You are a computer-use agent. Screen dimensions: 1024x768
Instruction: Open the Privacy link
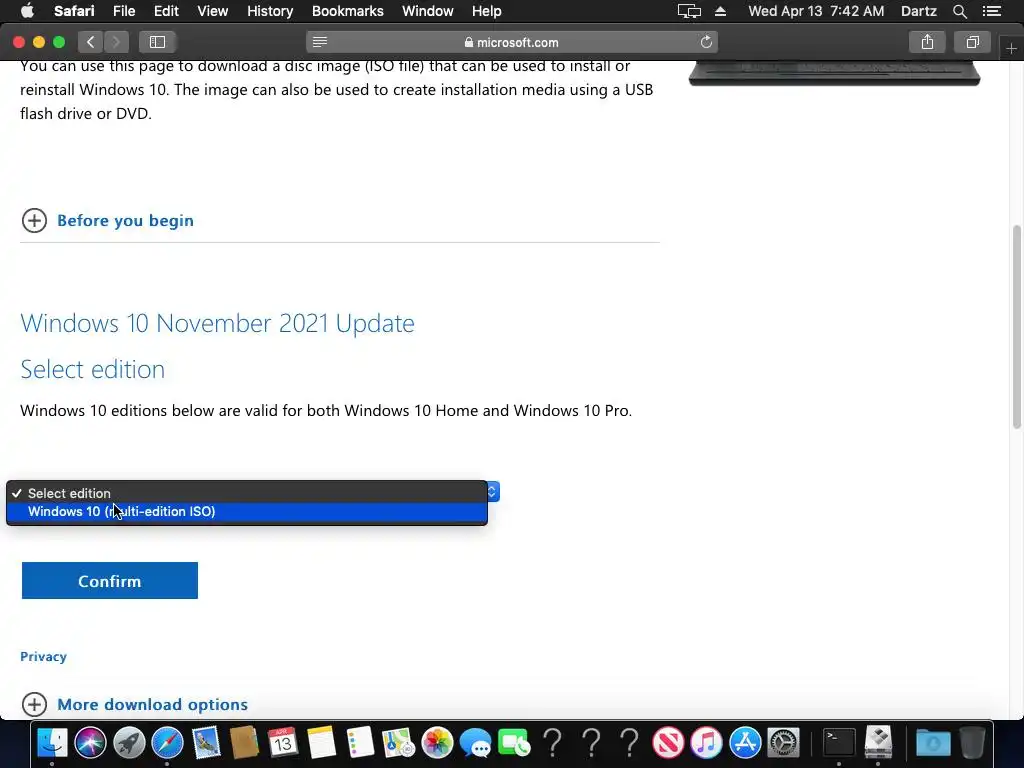[43, 656]
